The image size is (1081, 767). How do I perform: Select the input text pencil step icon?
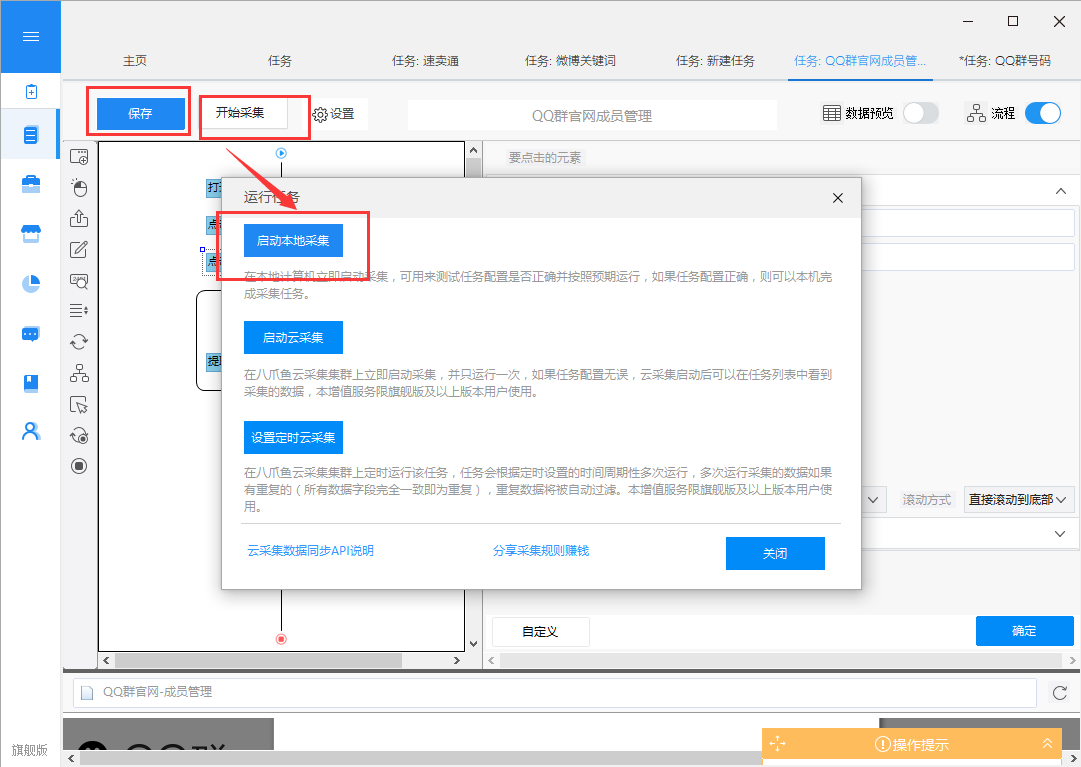(x=79, y=249)
